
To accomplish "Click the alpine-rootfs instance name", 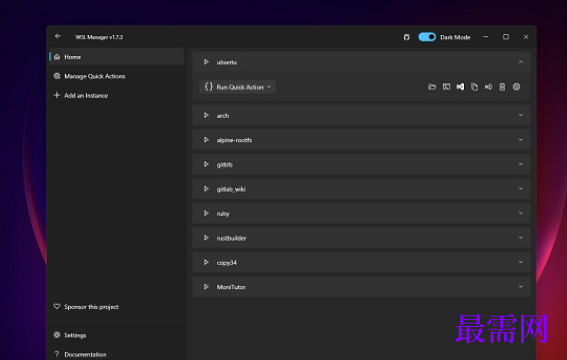I will pyautogui.click(x=234, y=140).
